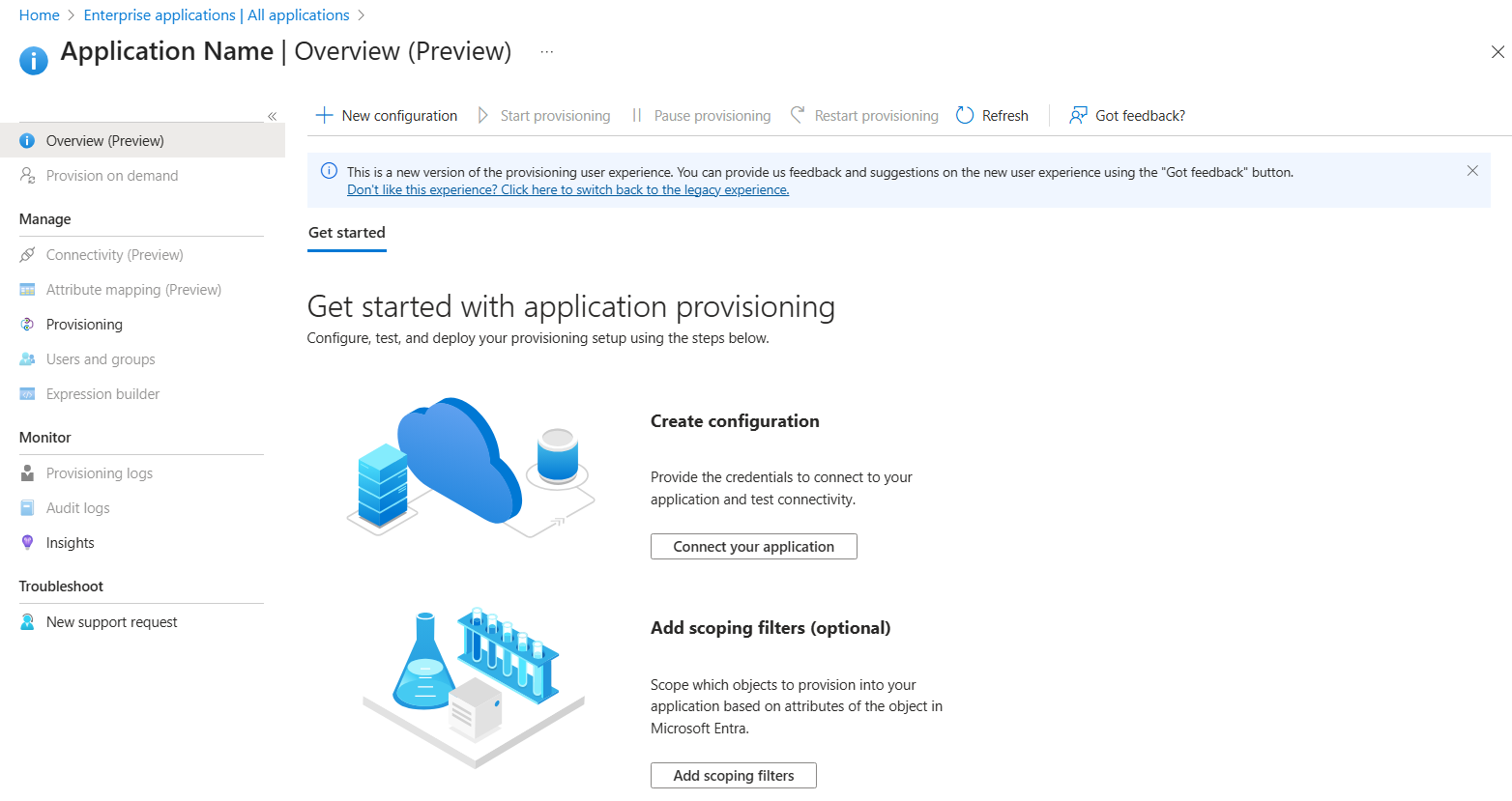Click Connect your application
Image resolution: width=1512 pixels, height=801 pixels.
753,546
